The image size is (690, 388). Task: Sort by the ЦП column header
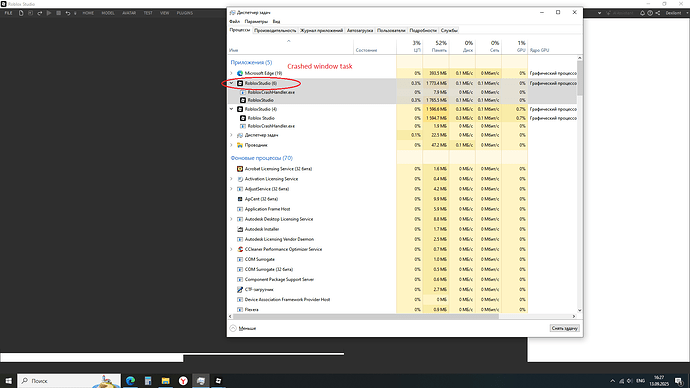tap(410, 46)
